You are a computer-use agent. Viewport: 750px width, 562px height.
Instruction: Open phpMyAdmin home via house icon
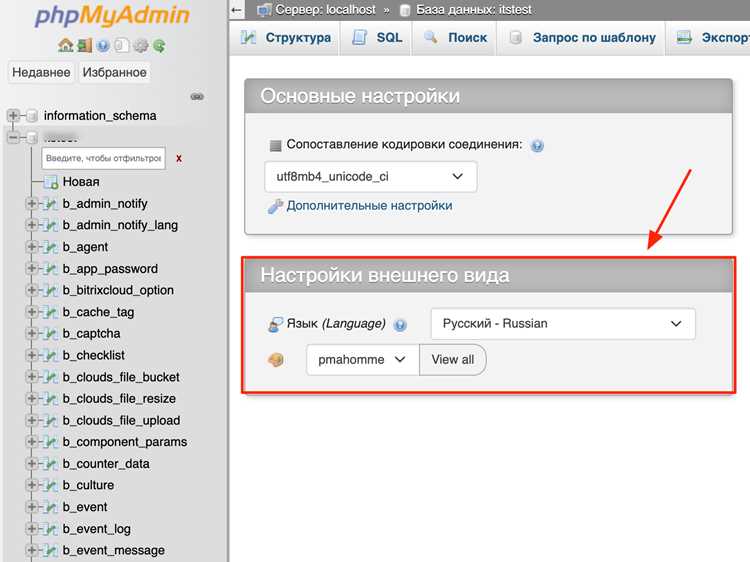coord(66,45)
